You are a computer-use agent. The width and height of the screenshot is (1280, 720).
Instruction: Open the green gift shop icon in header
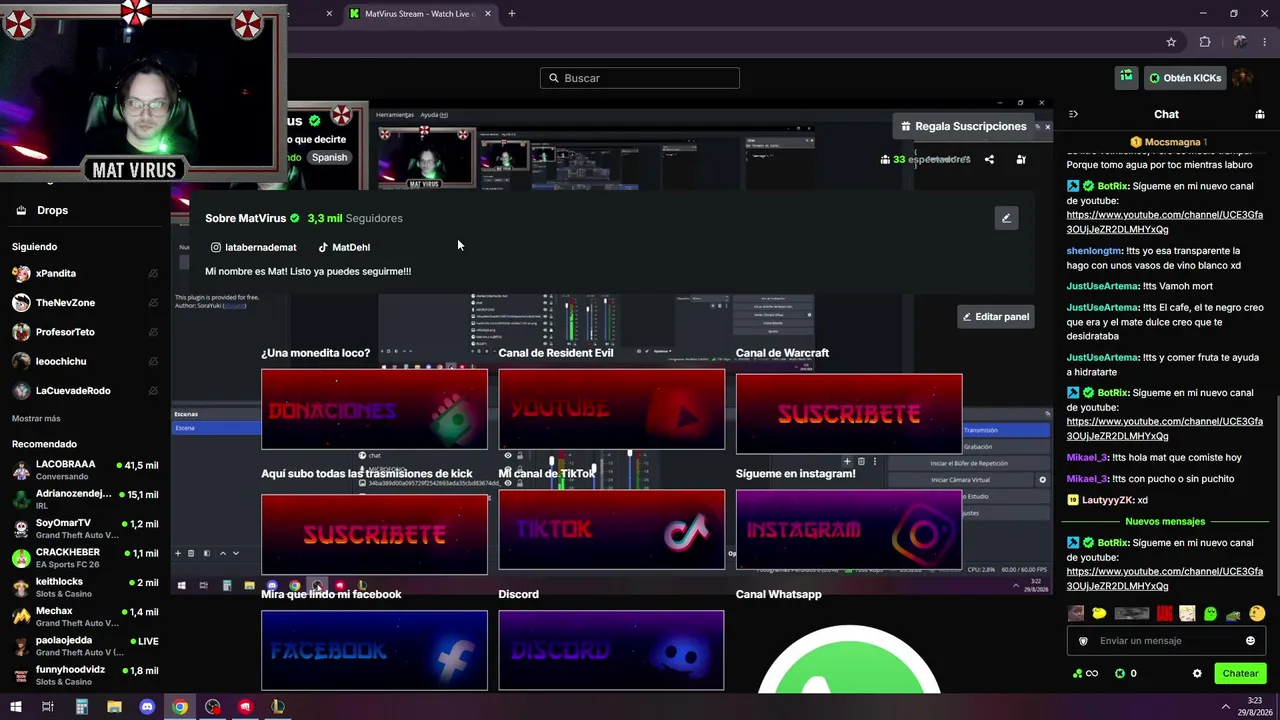1127,77
